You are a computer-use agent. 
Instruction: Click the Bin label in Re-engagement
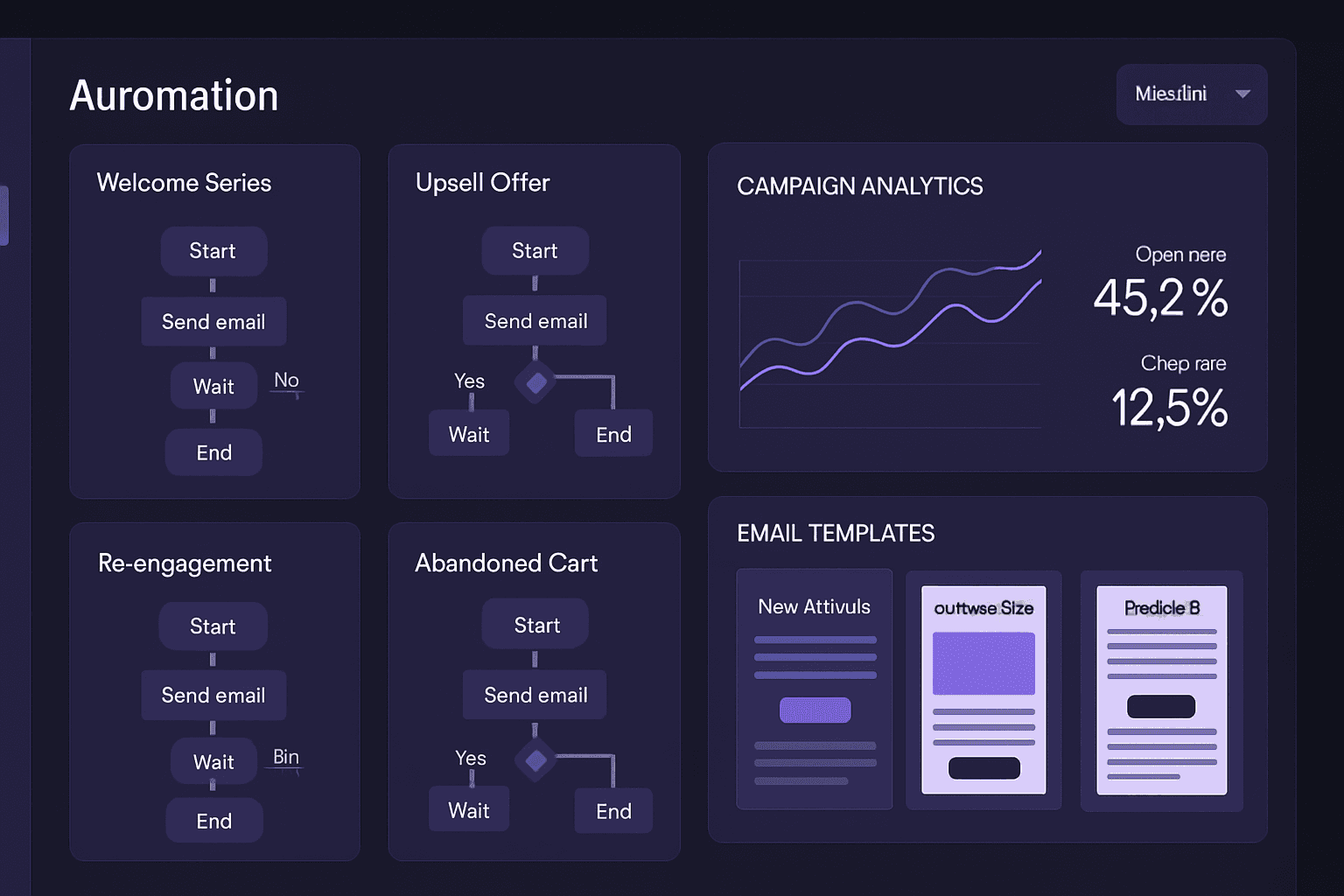tap(284, 756)
